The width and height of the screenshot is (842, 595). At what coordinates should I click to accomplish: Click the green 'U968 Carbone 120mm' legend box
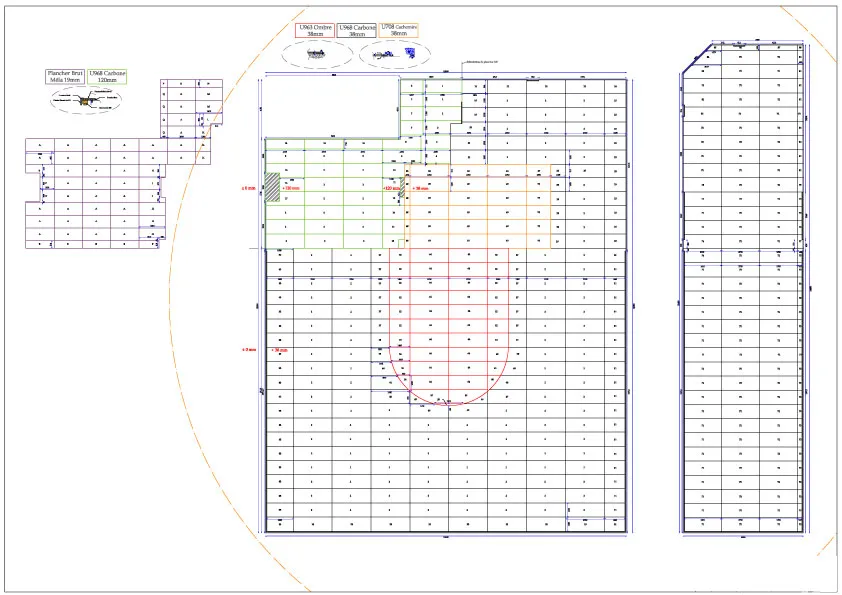107,76
